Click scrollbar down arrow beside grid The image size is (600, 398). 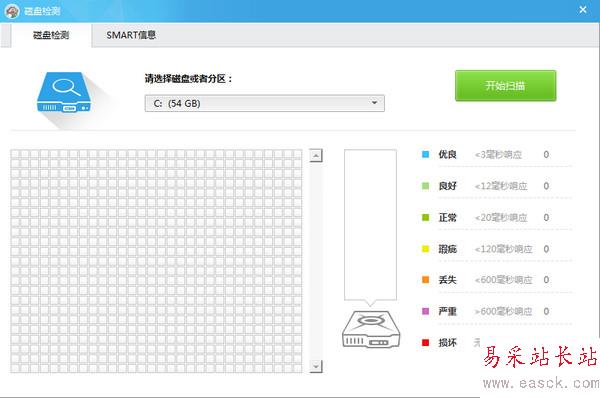(x=316, y=366)
